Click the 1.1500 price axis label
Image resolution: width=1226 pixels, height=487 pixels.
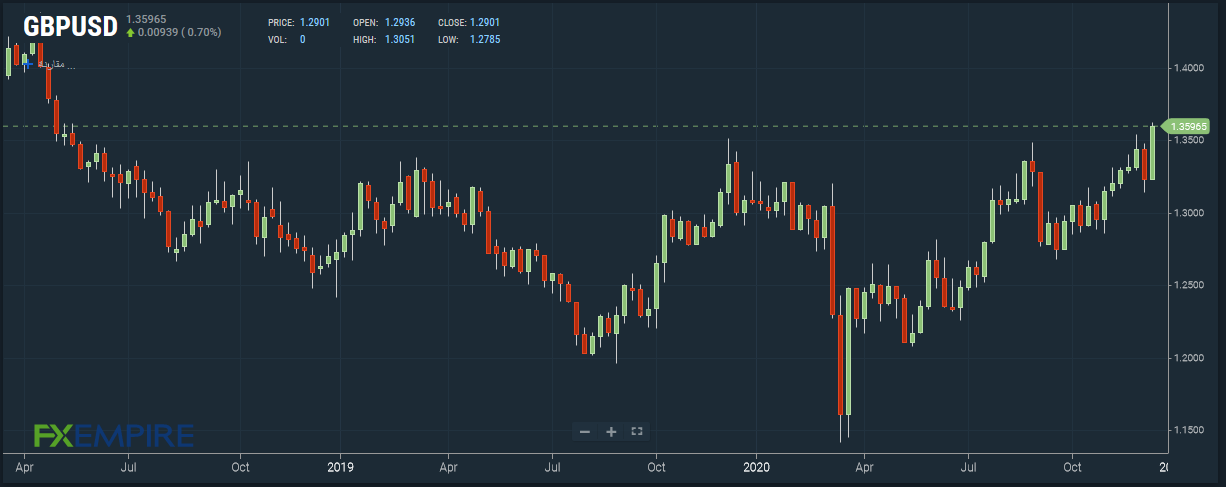pyautogui.click(x=1190, y=431)
